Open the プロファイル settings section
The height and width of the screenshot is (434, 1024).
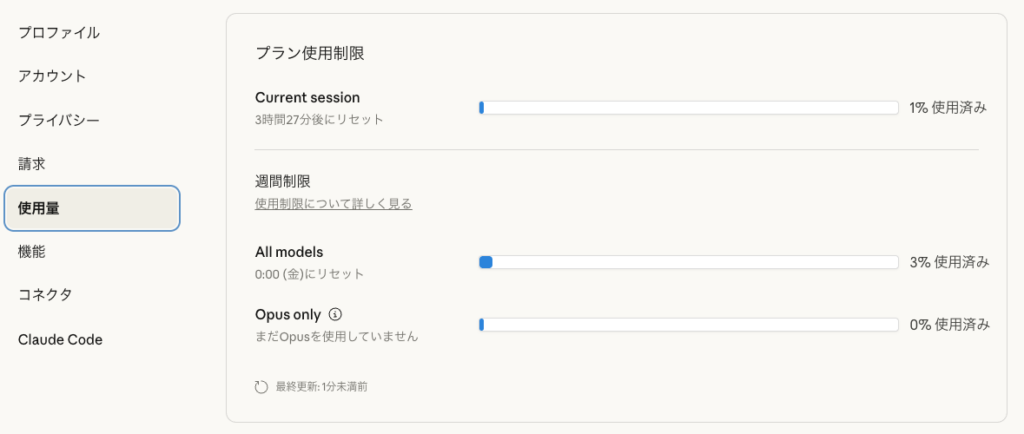59,32
